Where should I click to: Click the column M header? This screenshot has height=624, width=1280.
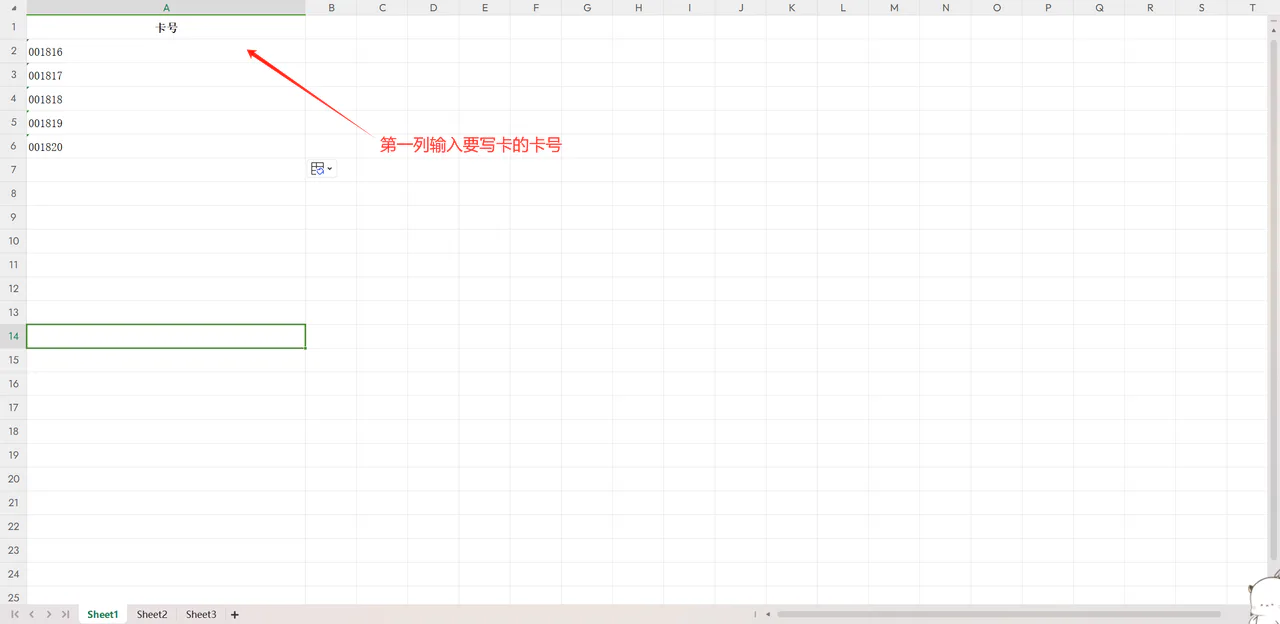click(x=894, y=8)
